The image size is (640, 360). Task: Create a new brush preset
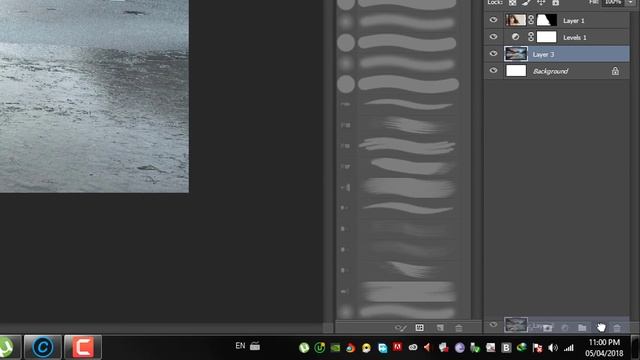[440, 327]
